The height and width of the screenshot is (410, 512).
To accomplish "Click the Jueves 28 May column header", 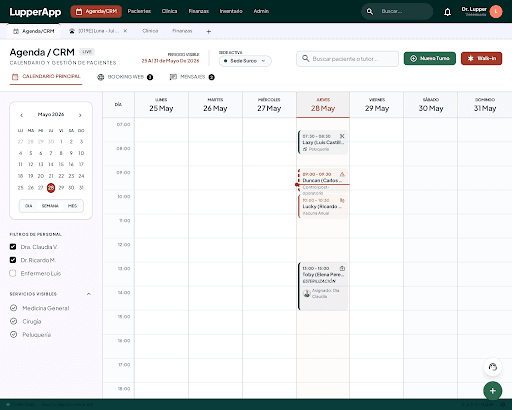I will coord(323,105).
